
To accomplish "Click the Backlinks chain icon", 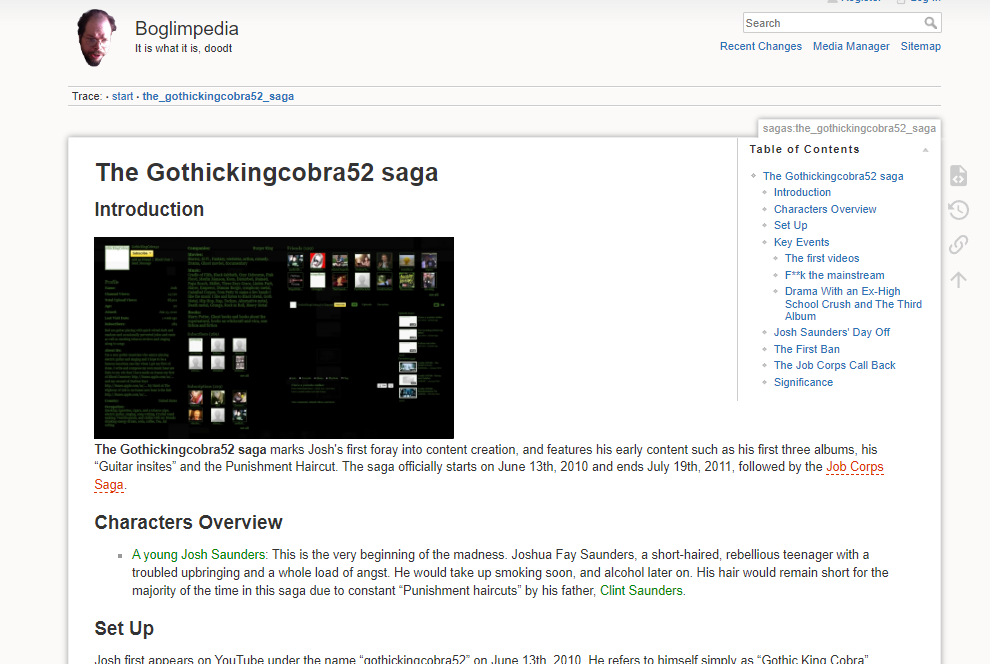I will coord(958,244).
